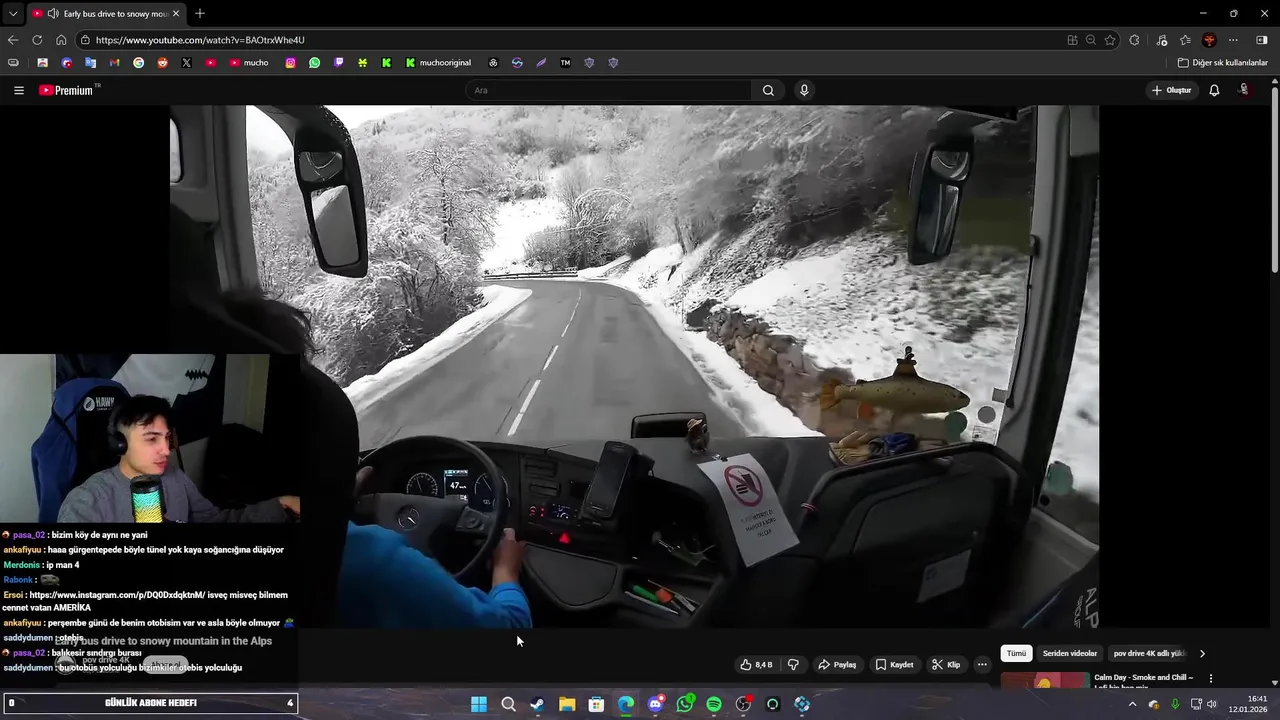Select the Tümü filter chip
Screen dimensions: 1280x720
click(x=1016, y=653)
